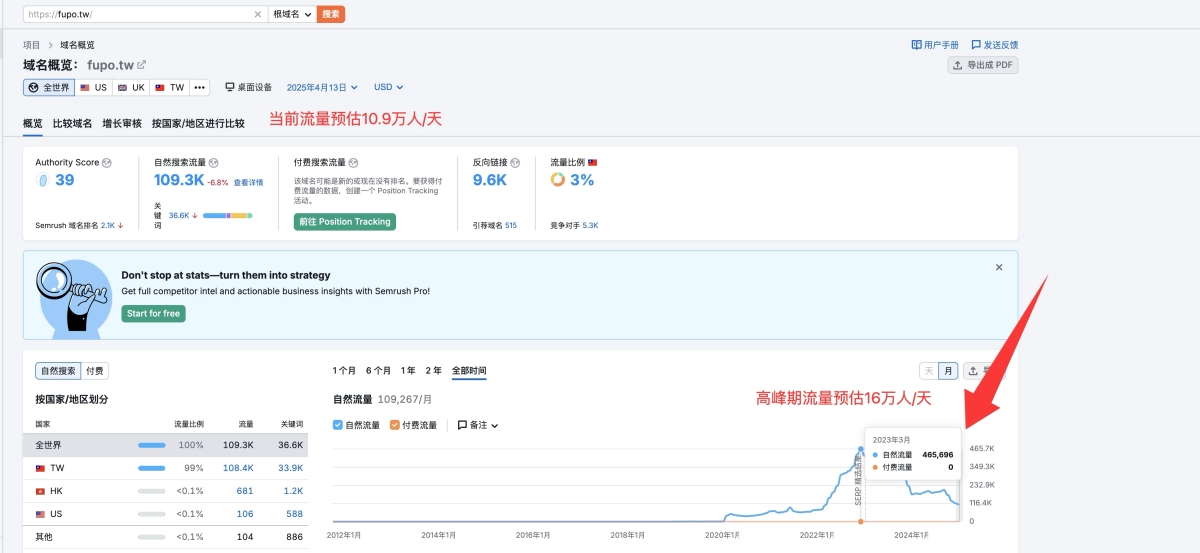
Task: Click the keyword distribution color bar
Action: (228, 215)
